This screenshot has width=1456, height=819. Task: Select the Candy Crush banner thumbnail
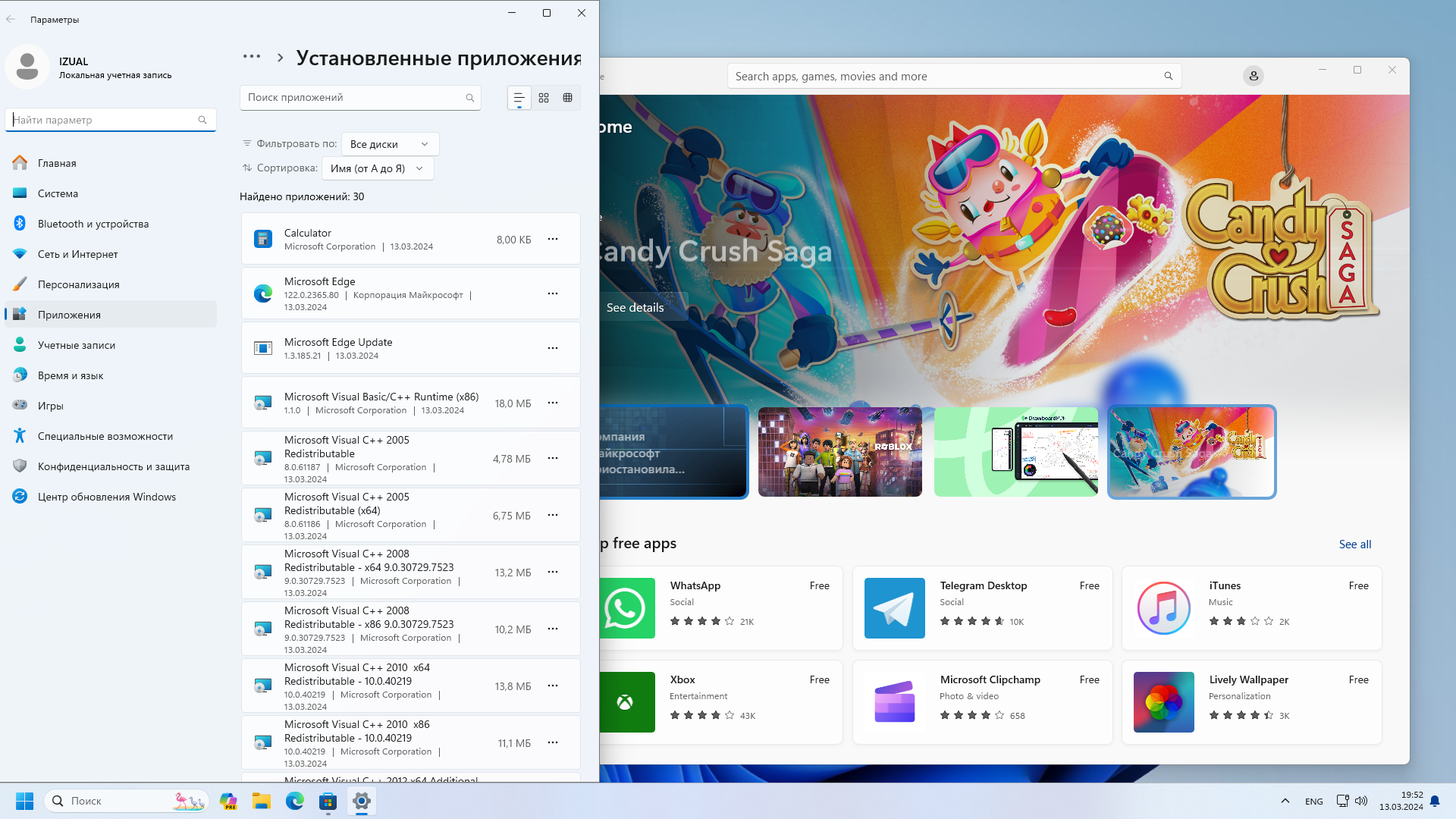tap(1192, 452)
